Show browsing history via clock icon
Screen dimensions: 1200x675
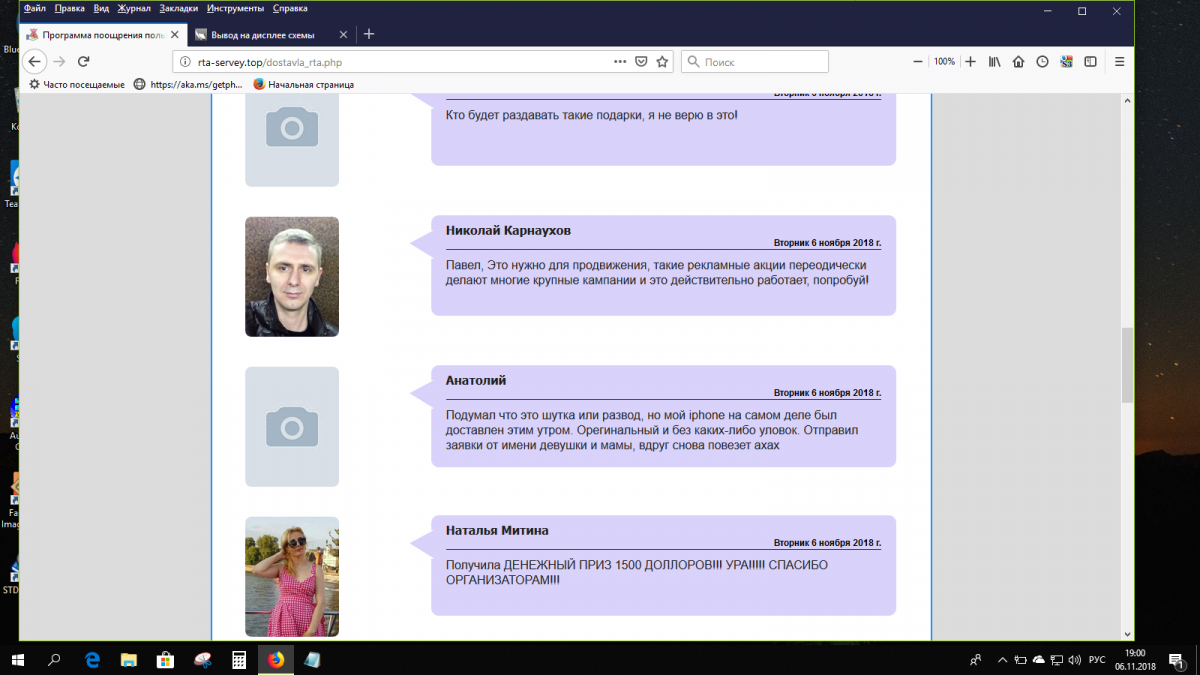[1042, 62]
